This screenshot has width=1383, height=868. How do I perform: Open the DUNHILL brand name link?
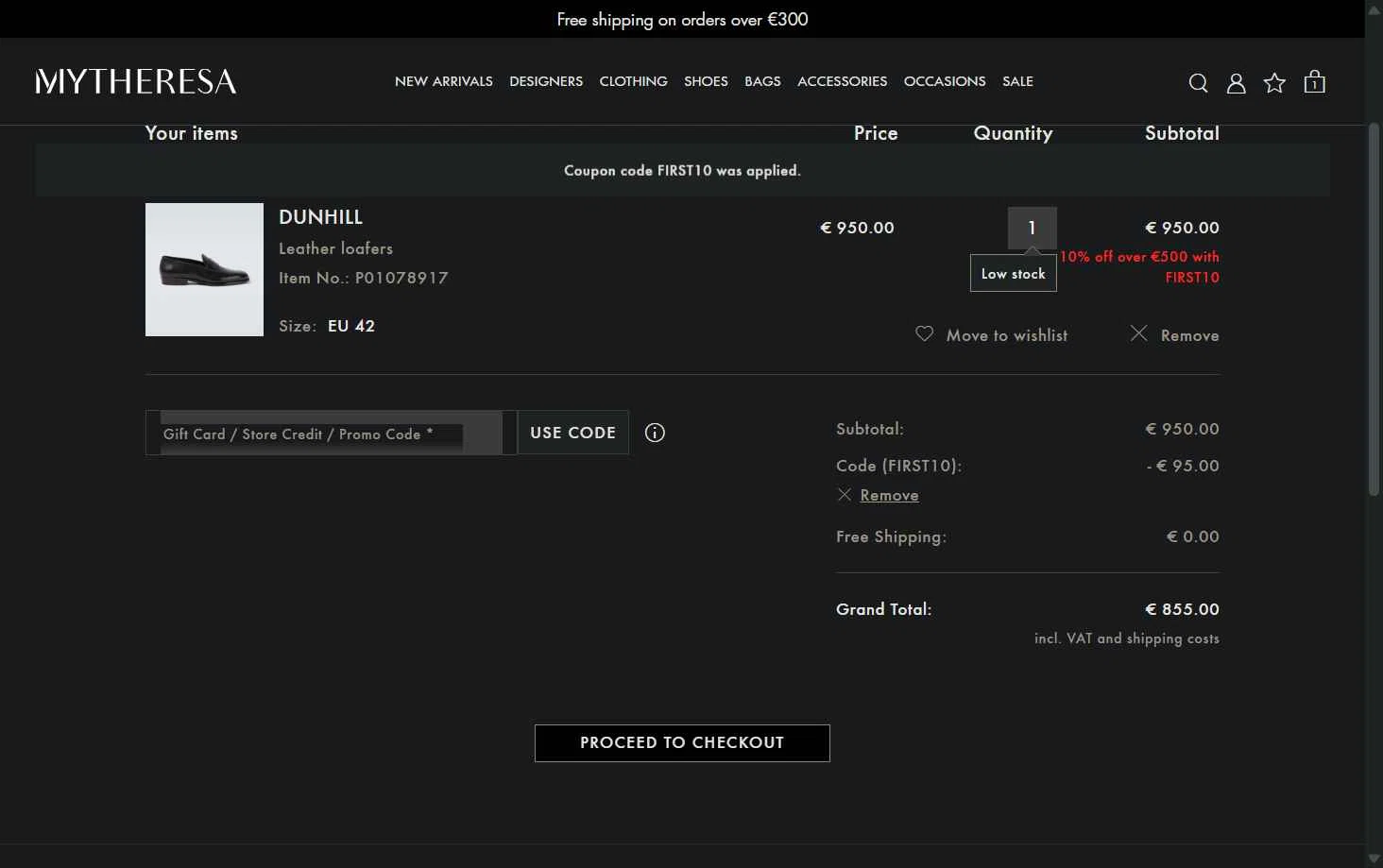320,217
